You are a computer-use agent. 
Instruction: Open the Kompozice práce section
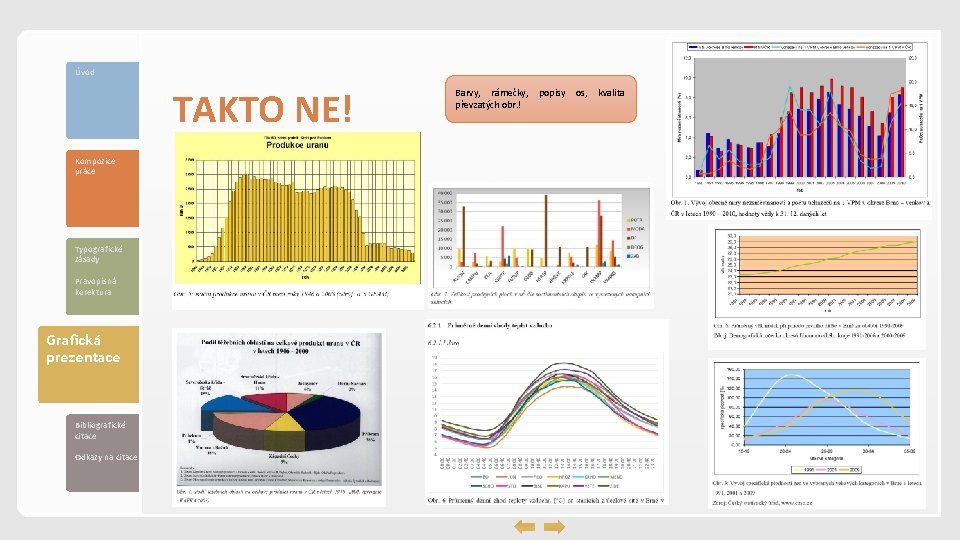pyautogui.click(x=102, y=188)
